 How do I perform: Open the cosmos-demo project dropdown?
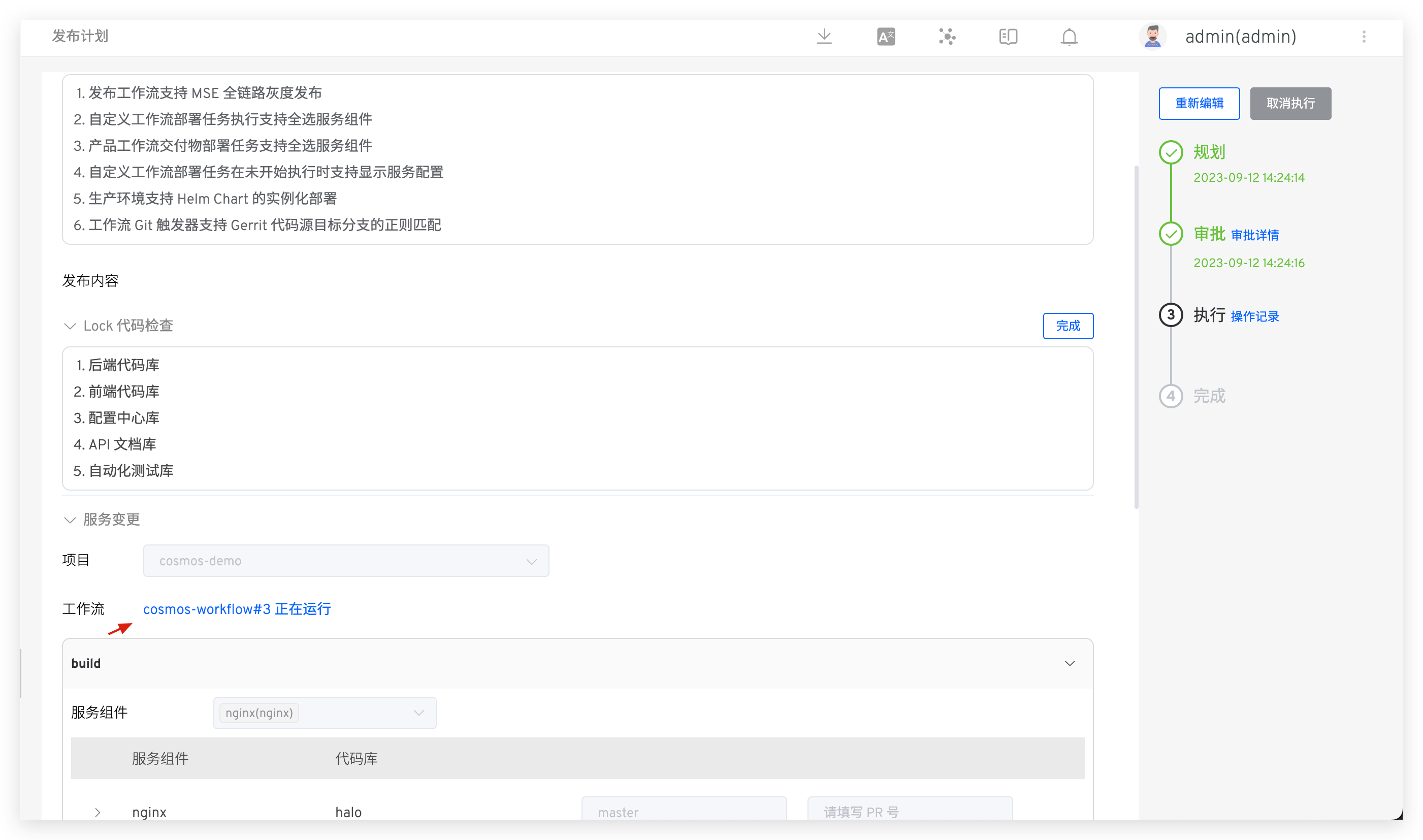(x=346, y=561)
